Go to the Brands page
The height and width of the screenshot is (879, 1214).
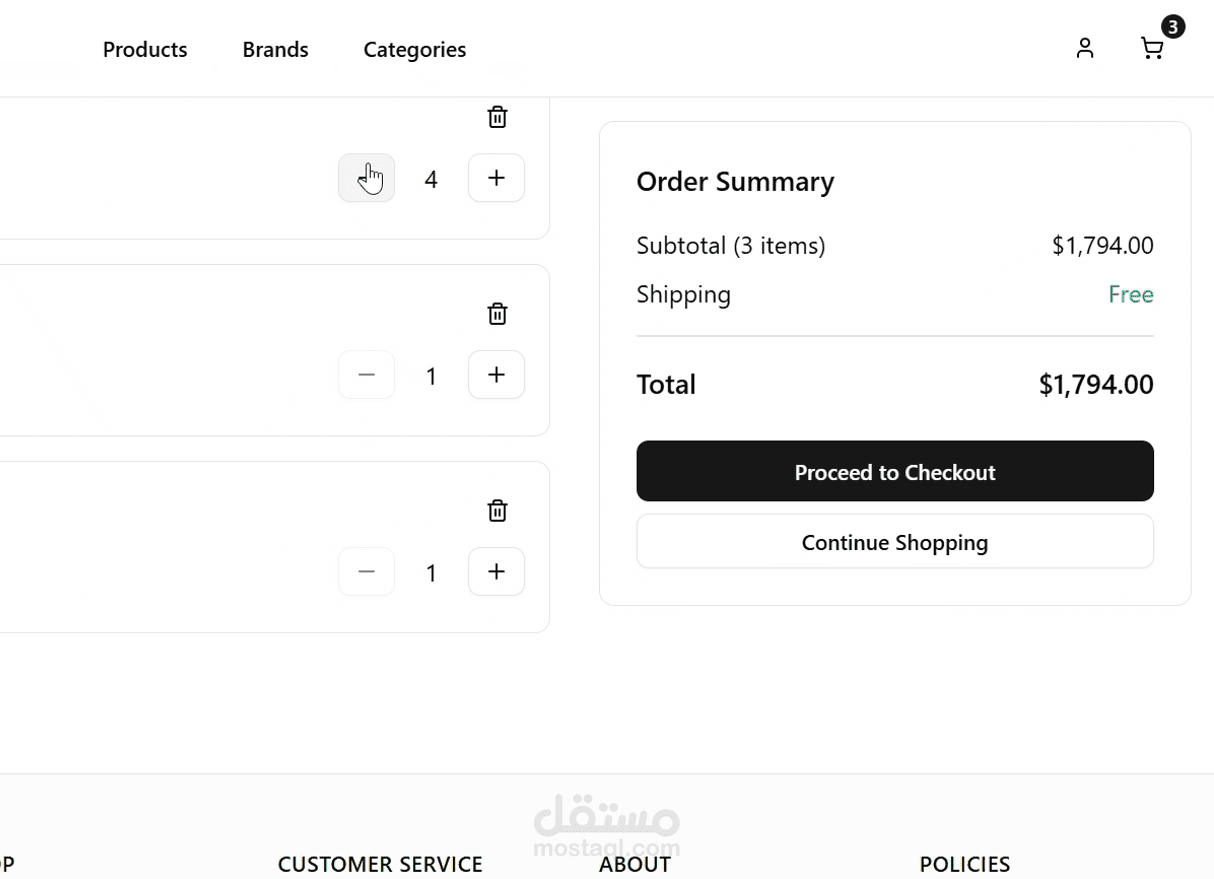click(x=275, y=49)
